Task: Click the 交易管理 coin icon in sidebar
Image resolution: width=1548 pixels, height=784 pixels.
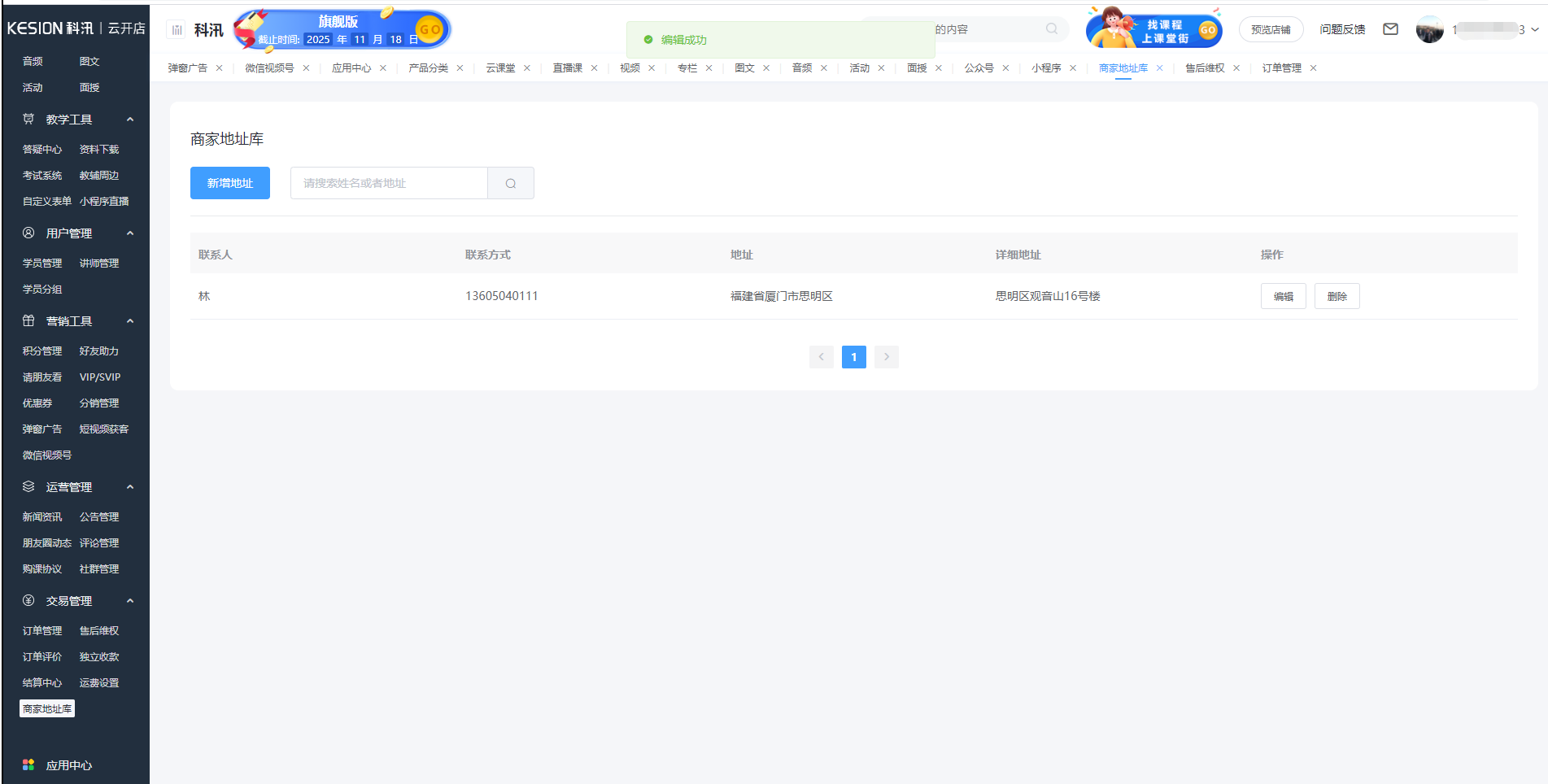Action: (x=28, y=601)
